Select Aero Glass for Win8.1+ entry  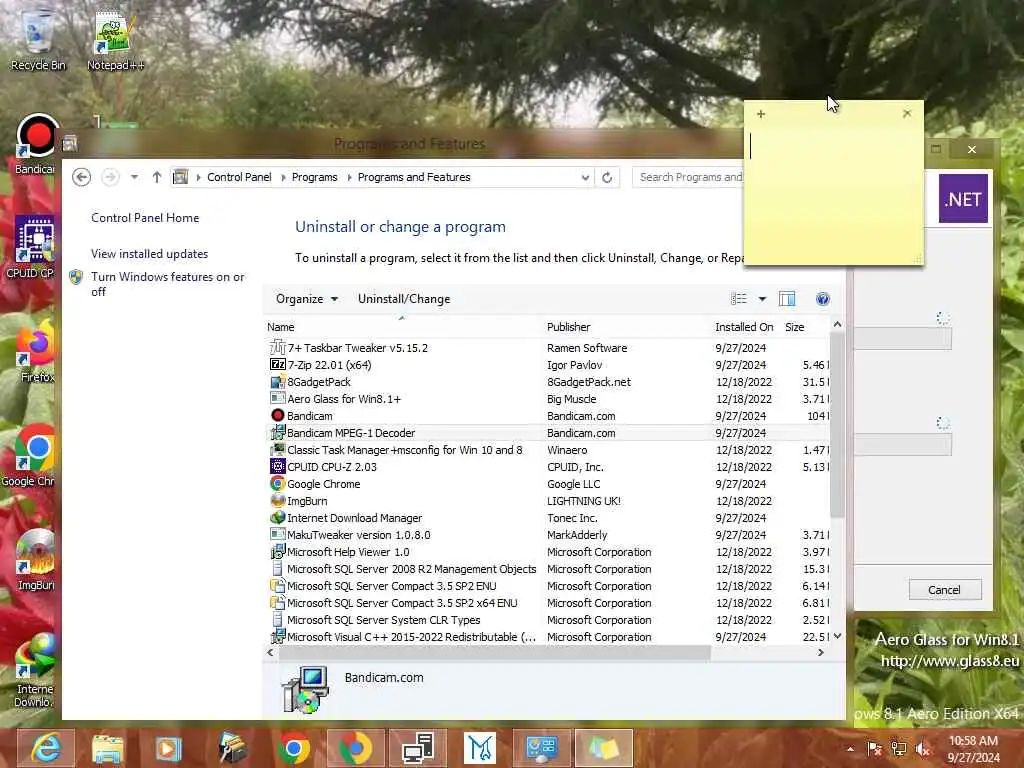[549, 399]
